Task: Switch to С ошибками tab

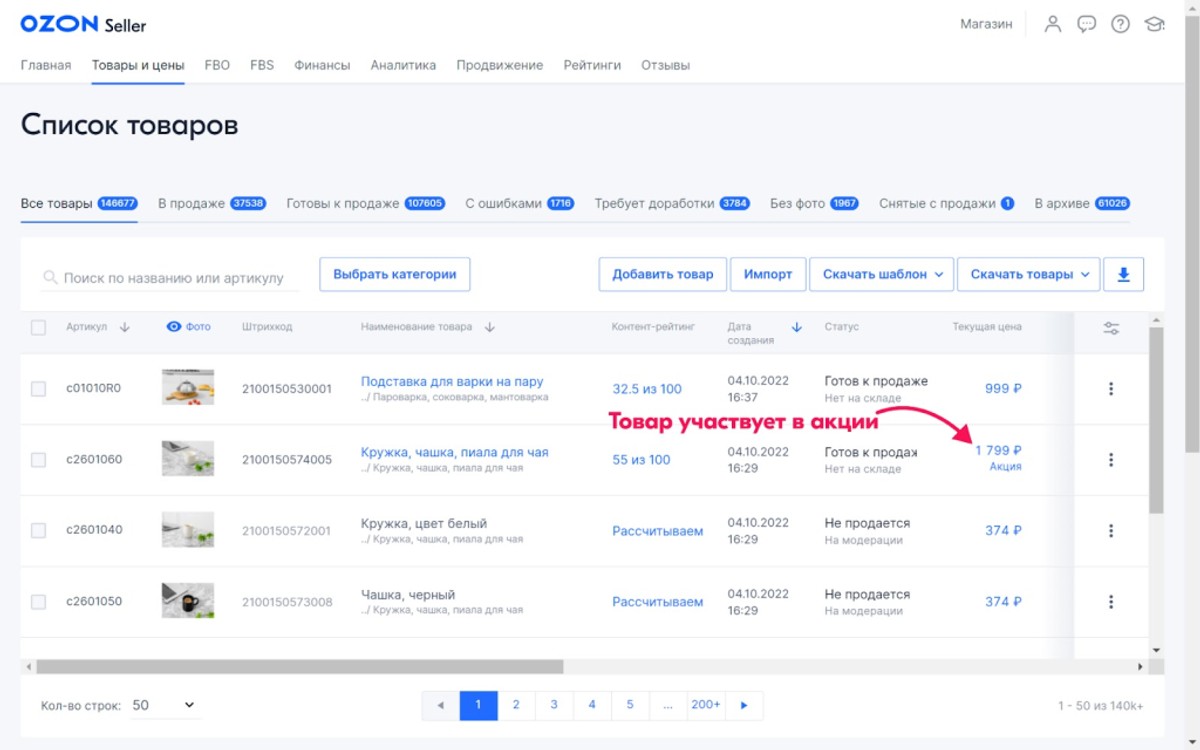Action: [520, 203]
